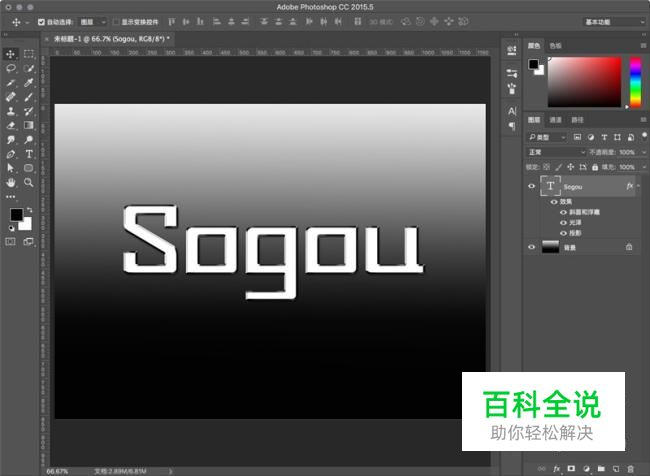Screen dimensions: 650x476
Task: Select the Pen tool
Action: [x=10, y=154]
